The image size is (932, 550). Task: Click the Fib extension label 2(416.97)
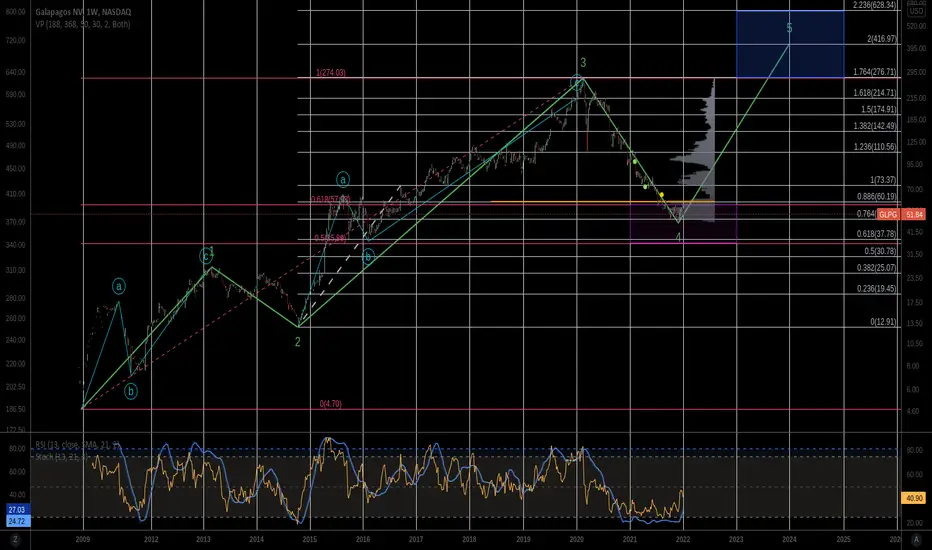pos(881,39)
